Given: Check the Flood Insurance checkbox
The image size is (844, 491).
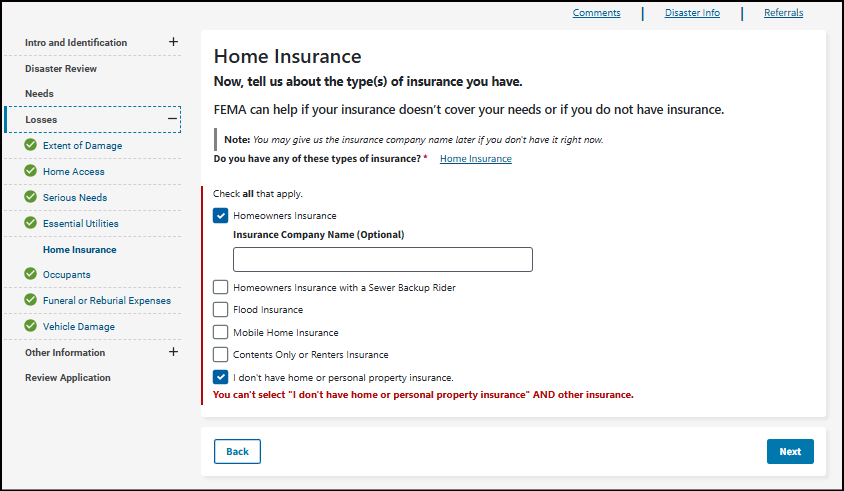Looking at the screenshot, I should [220, 310].
